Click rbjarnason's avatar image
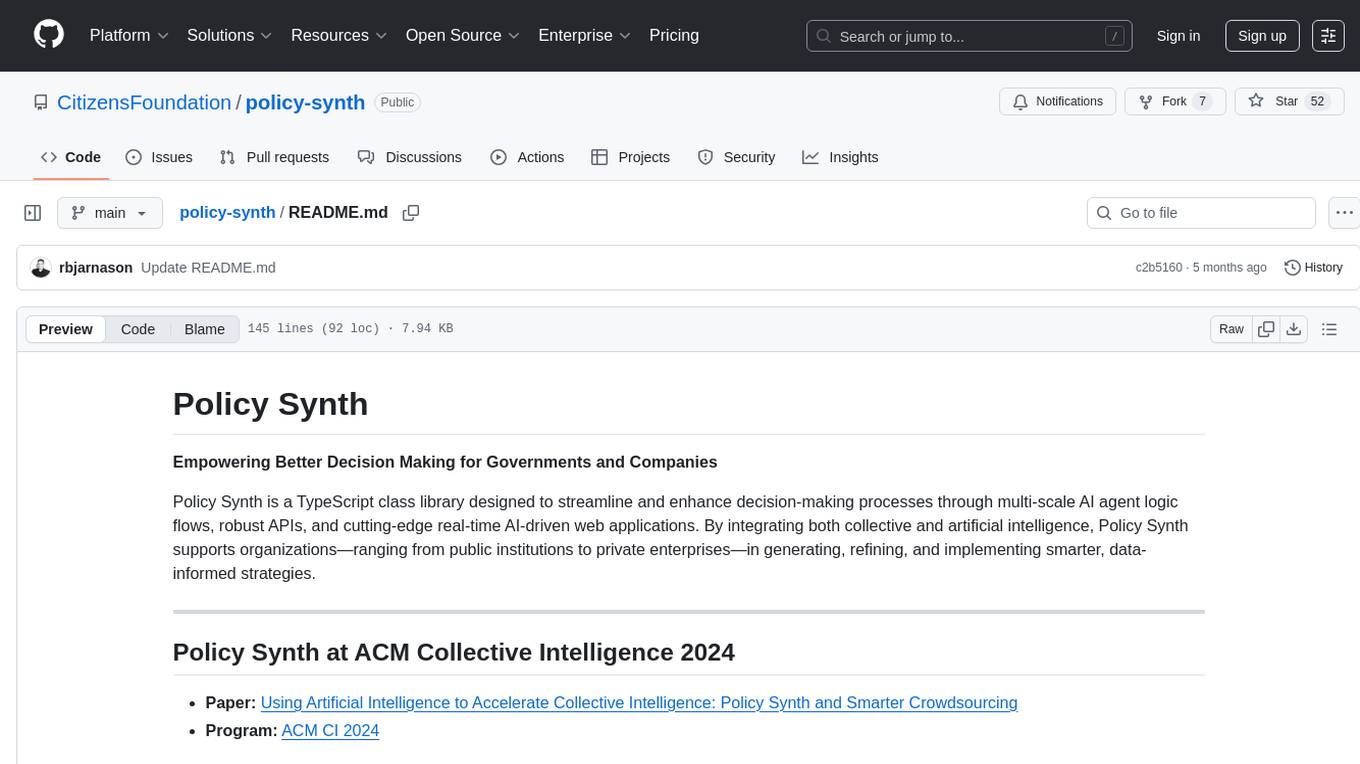The width and height of the screenshot is (1360, 764). tap(41, 267)
